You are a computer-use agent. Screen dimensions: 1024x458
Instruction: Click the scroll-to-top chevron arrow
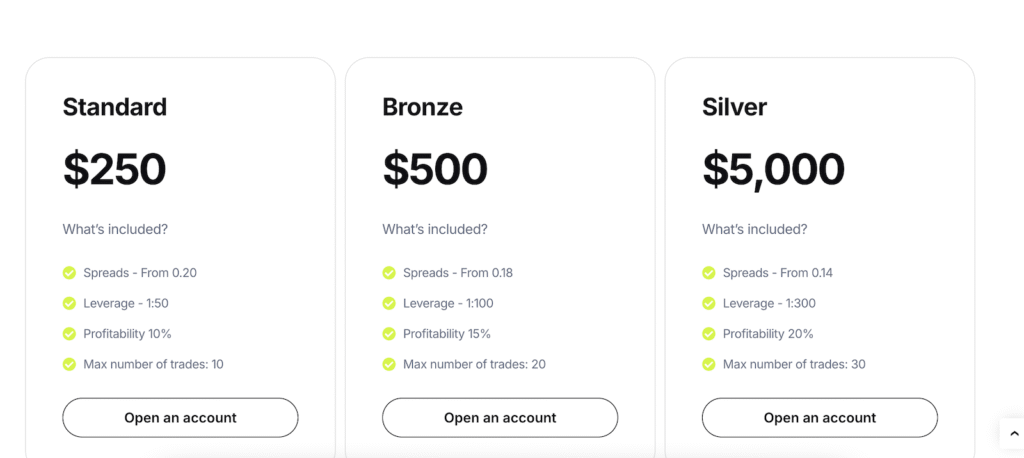1014,433
